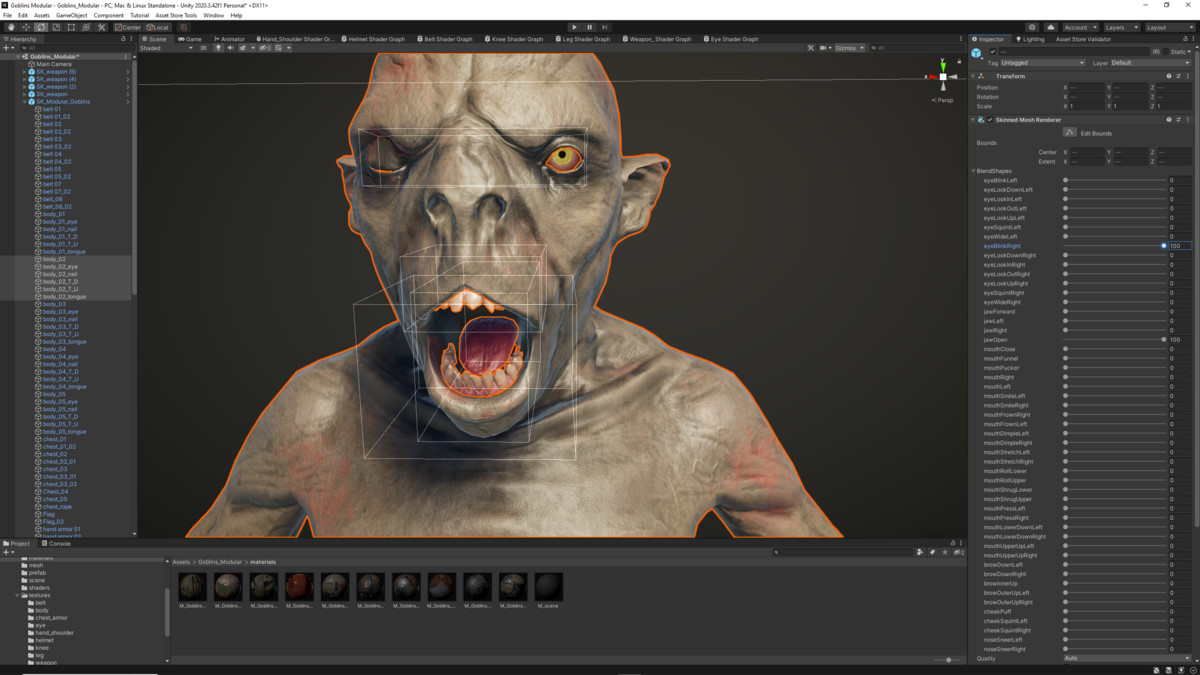Toggle Skinned Mesh Renderer enabled checkbox
Screen dimensions: 1200x675
click(x=990, y=119)
